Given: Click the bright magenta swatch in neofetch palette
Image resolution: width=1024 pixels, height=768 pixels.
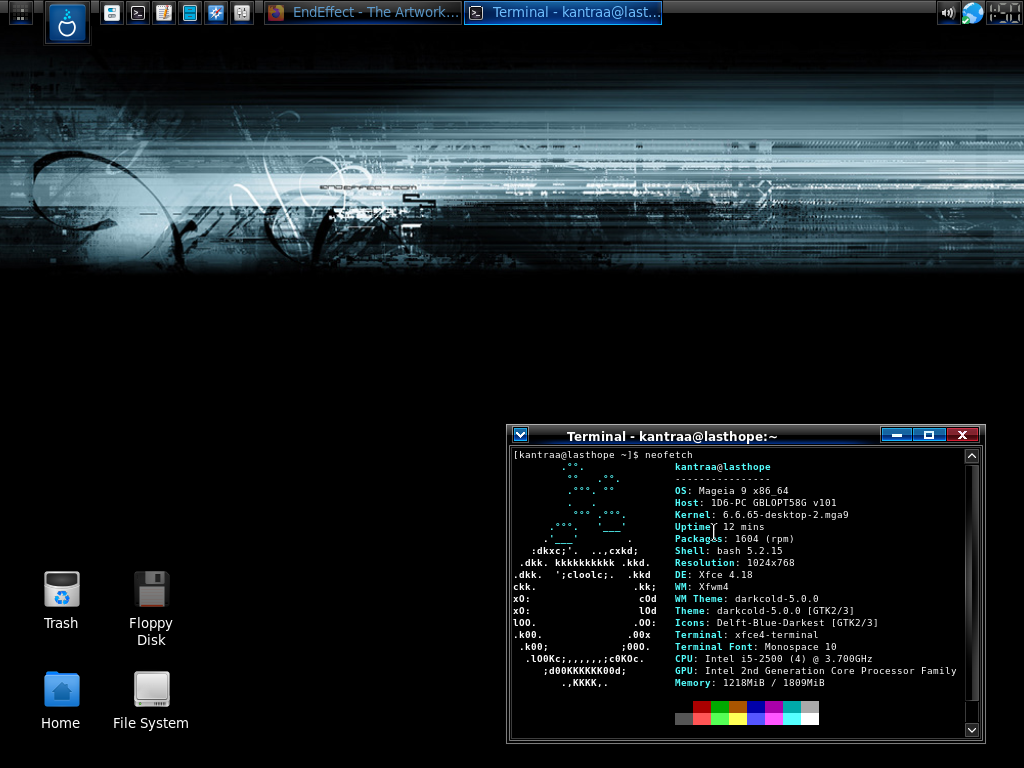Looking at the screenshot, I should [774, 718].
